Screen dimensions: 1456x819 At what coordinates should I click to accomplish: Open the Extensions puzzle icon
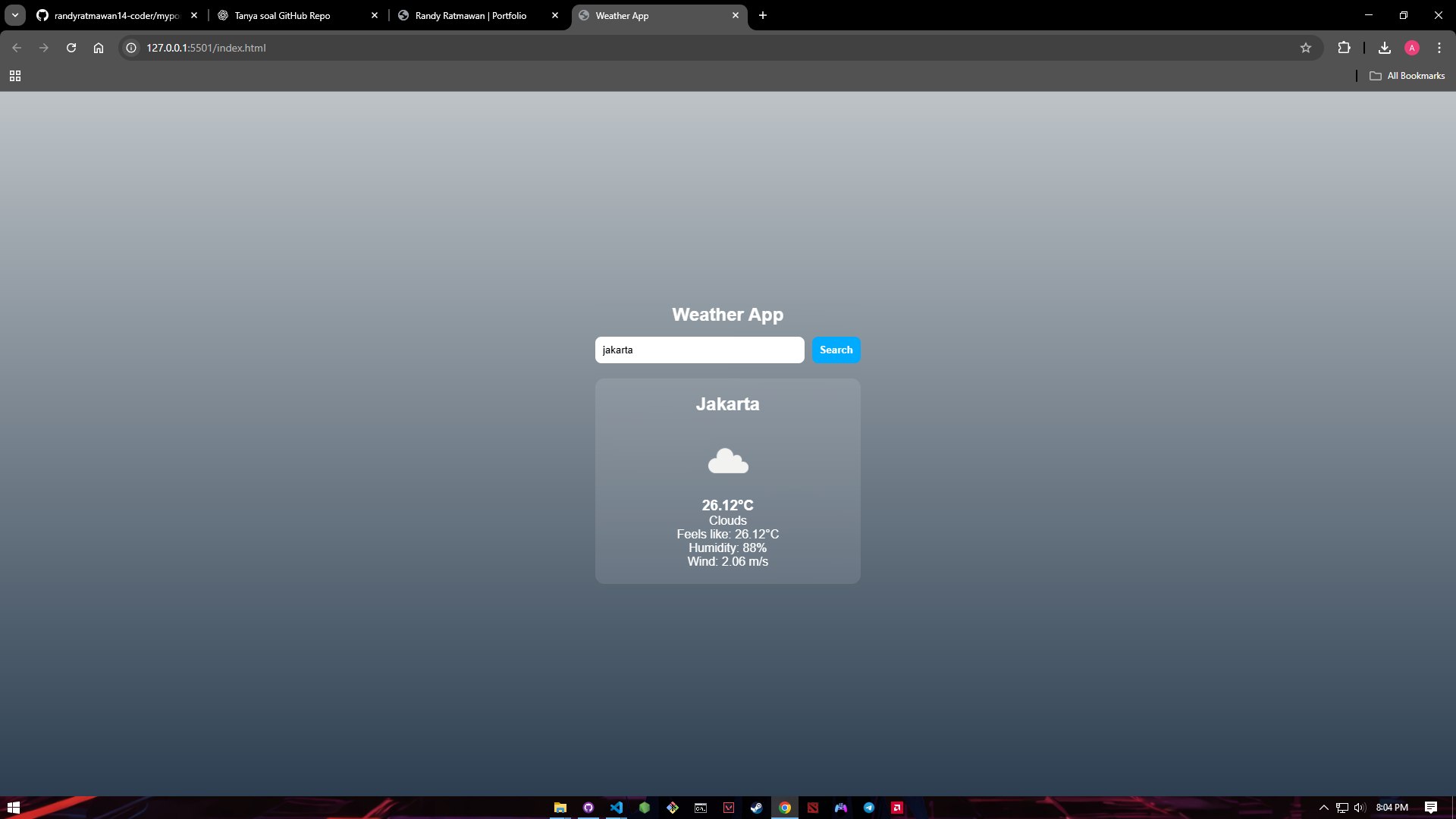click(1344, 48)
